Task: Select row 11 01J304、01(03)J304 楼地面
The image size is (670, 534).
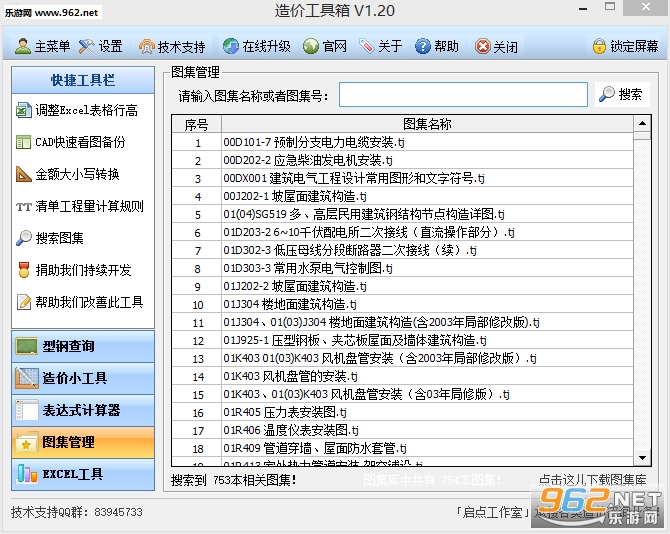Action: [403, 323]
